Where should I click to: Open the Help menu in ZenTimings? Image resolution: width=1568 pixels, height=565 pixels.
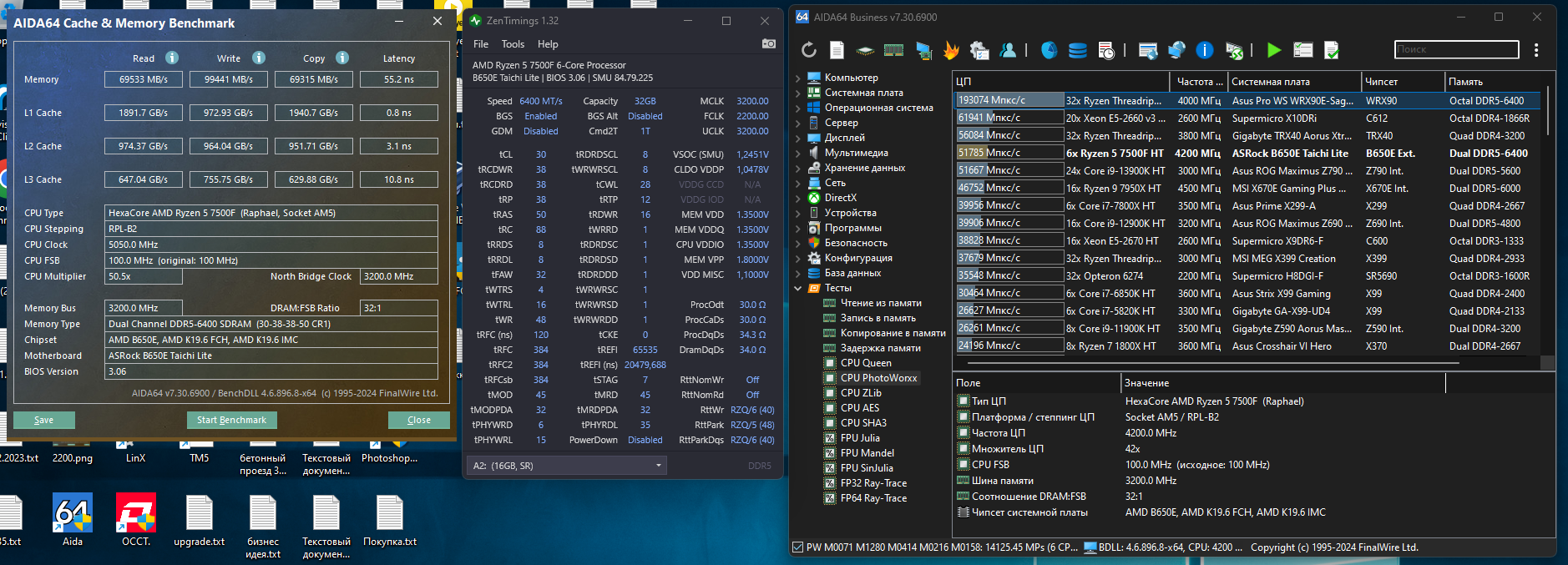pyautogui.click(x=548, y=44)
